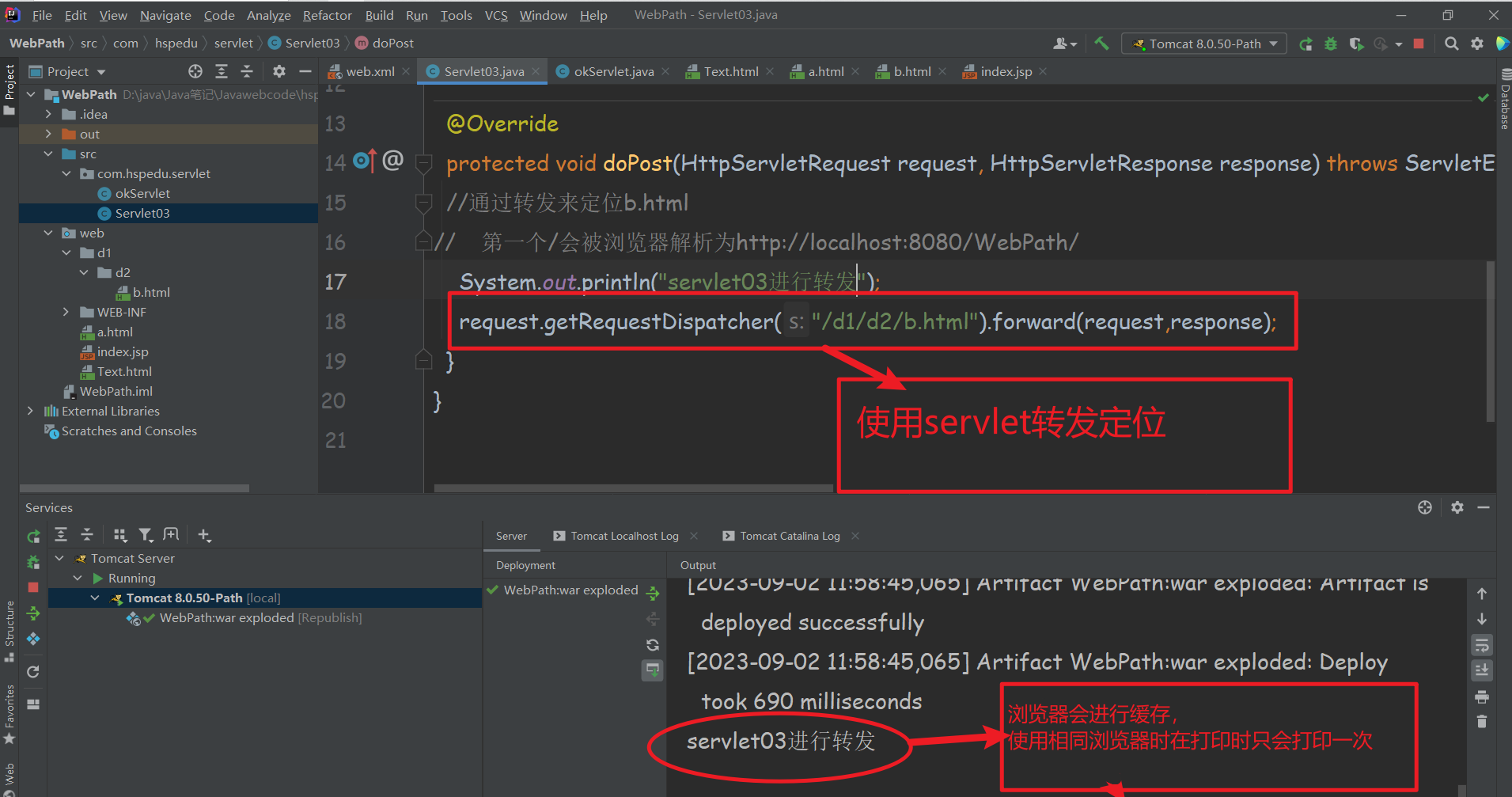1512x797 pixels.
Task: Expand the .idea folder
Action: coord(48,114)
